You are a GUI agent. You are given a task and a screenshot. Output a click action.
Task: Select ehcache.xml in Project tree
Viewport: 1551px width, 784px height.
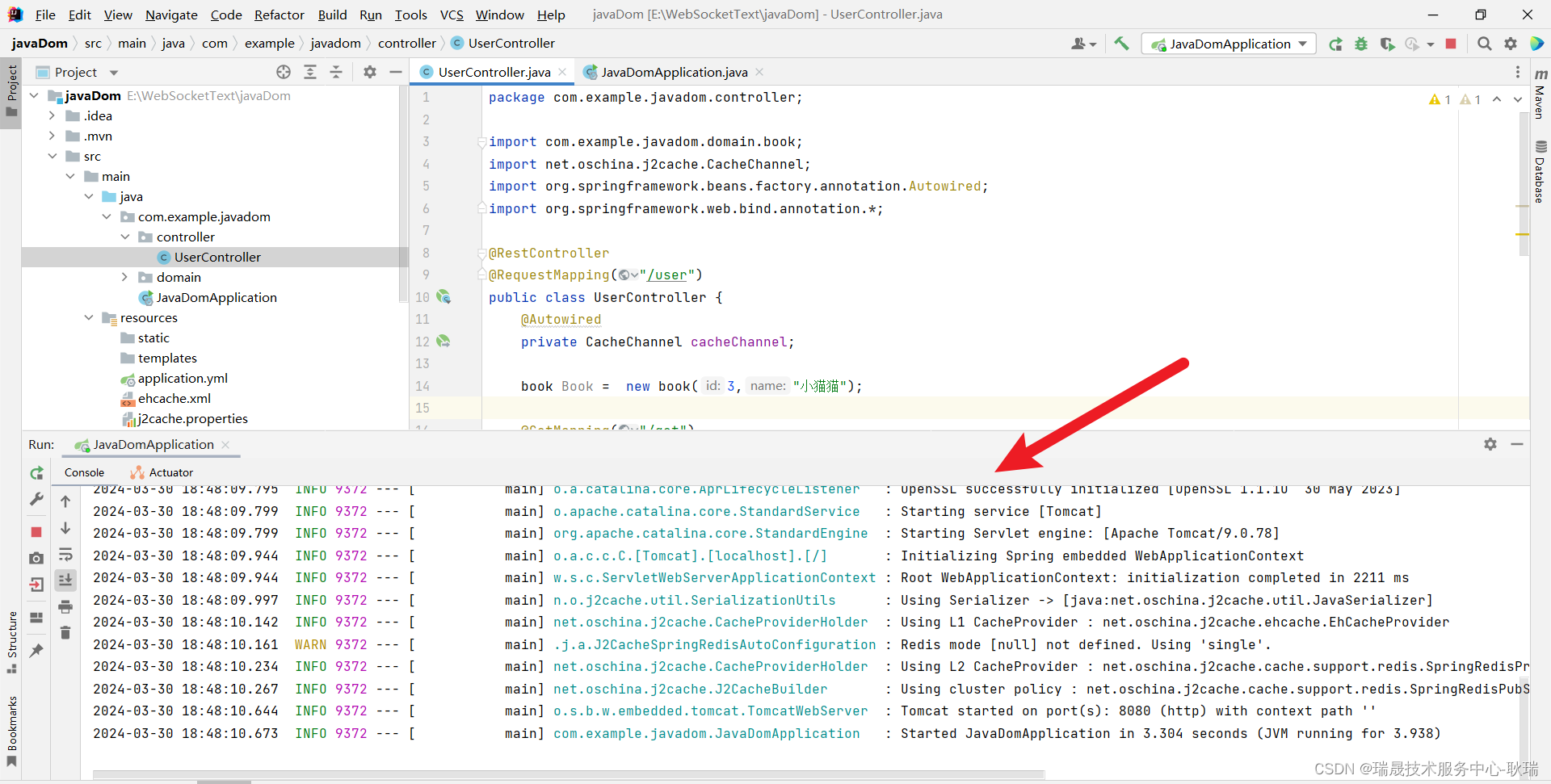point(174,399)
